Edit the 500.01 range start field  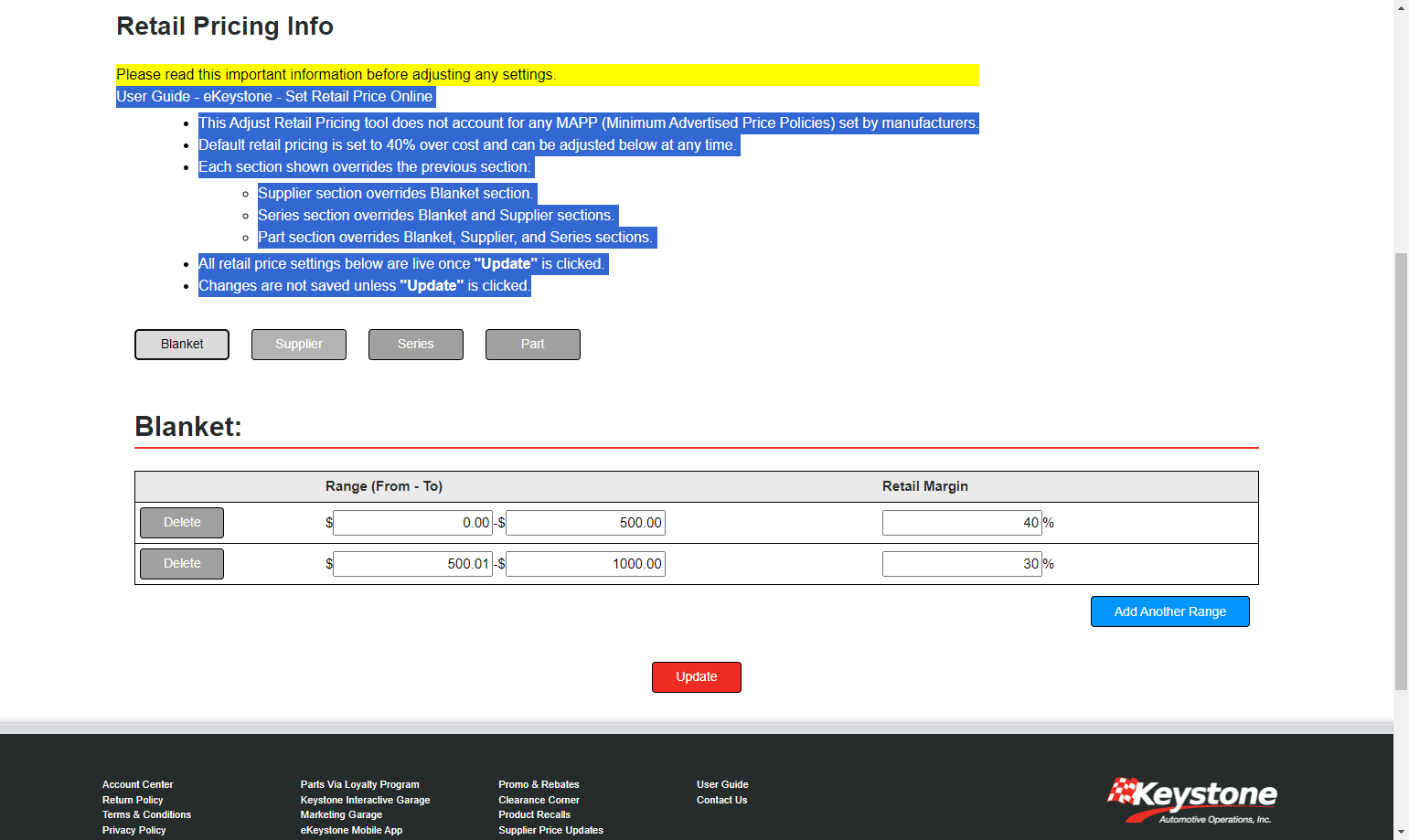coord(413,564)
